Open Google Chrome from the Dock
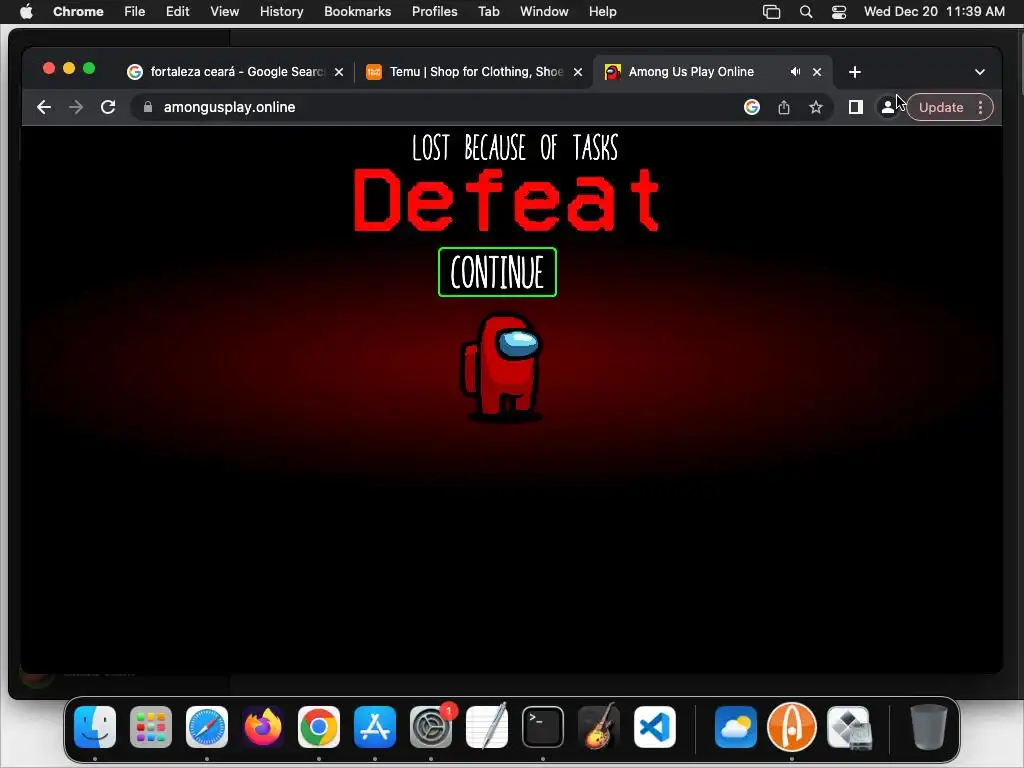This screenshot has width=1024, height=768. coord(319,727)
